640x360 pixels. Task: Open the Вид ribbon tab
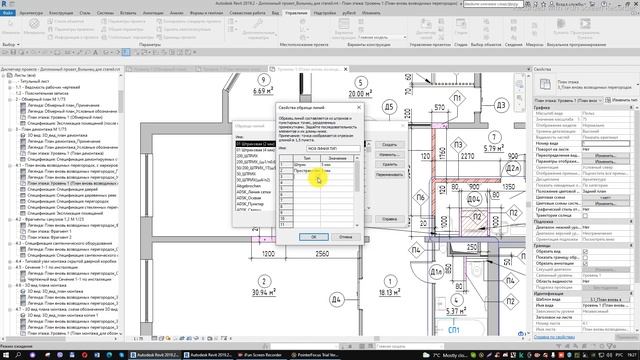pos(276,13)
